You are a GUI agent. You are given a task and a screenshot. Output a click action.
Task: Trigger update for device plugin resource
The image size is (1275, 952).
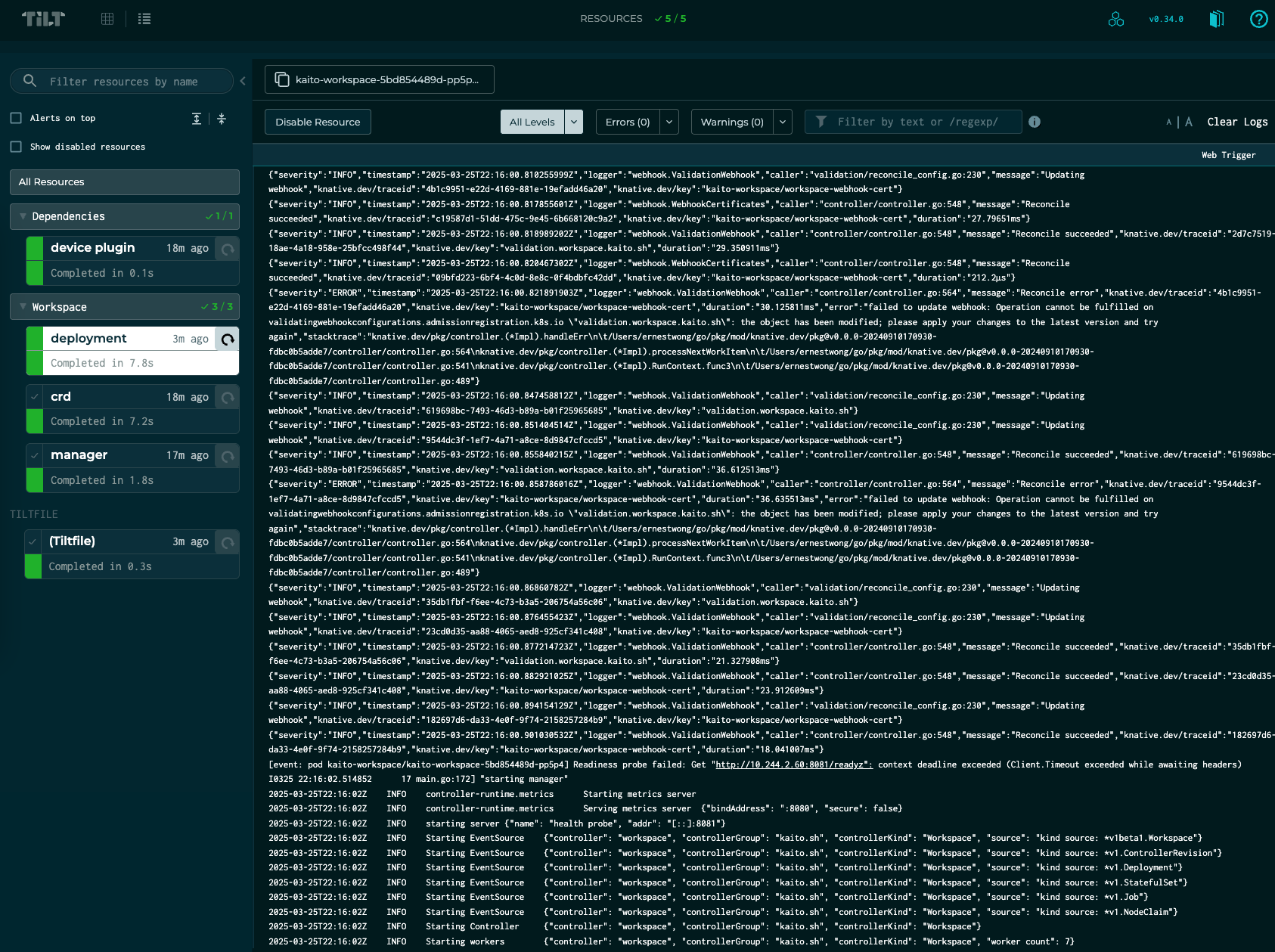pyautogui.click(x=228, y=249)
